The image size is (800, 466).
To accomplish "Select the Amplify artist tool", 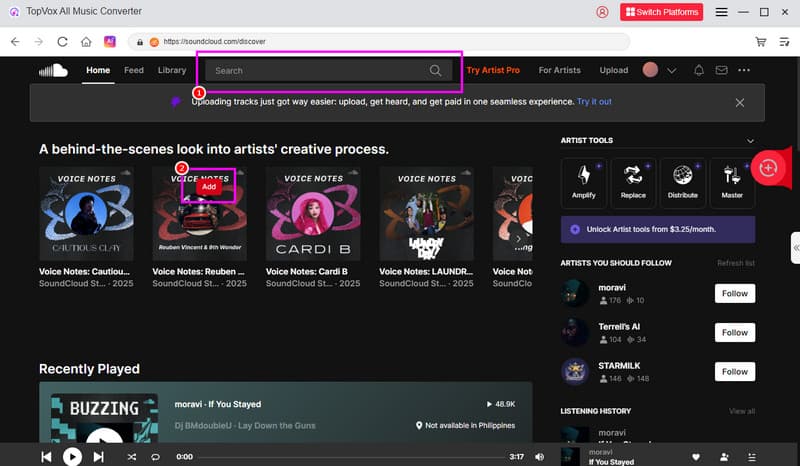I will (584, 183).
